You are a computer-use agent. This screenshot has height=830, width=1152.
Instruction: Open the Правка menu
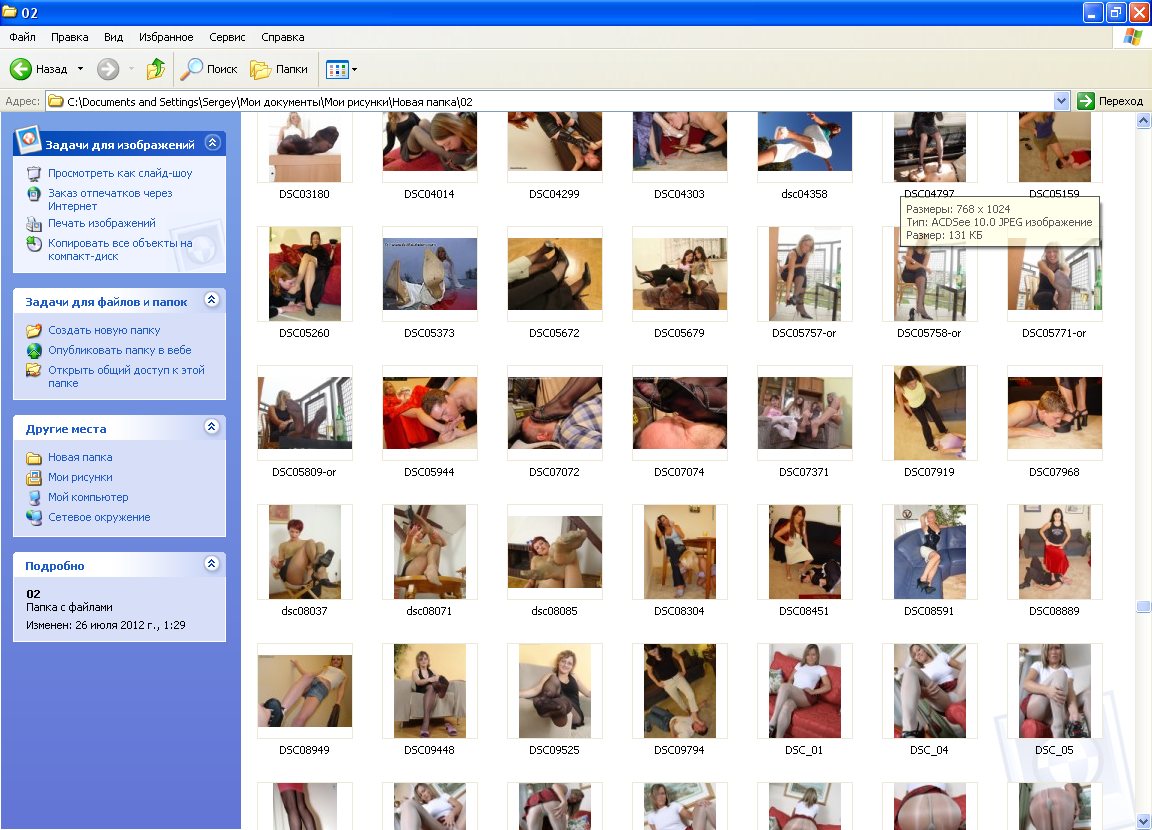coord(70,37)
